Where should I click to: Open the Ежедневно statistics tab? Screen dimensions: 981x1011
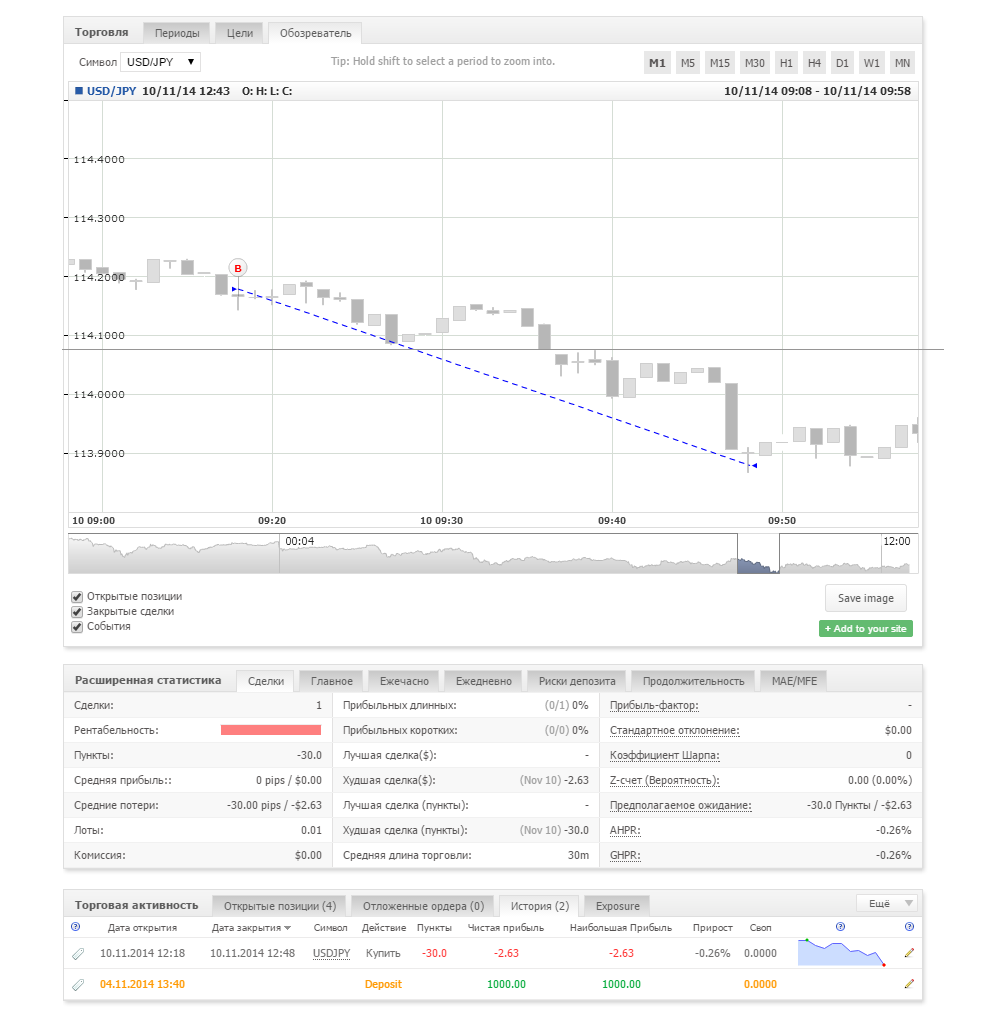tap(484, 681)
